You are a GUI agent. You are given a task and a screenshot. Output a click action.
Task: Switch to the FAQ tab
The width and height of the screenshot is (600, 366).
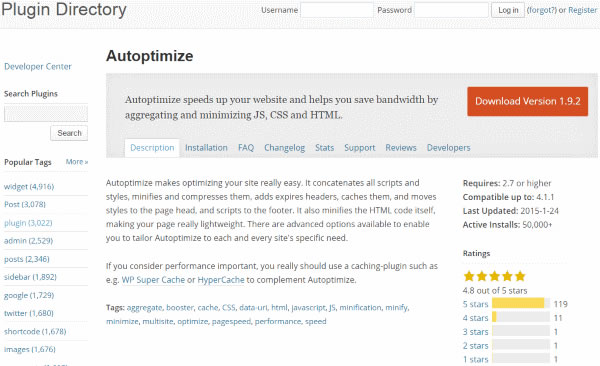pyautogui.click(x=246, y=148)
